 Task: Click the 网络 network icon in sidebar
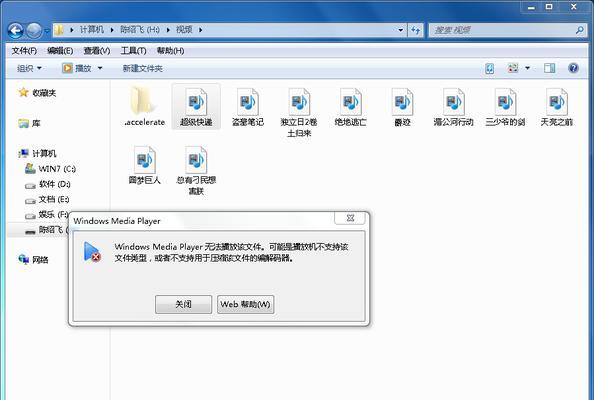coord(23,259)
